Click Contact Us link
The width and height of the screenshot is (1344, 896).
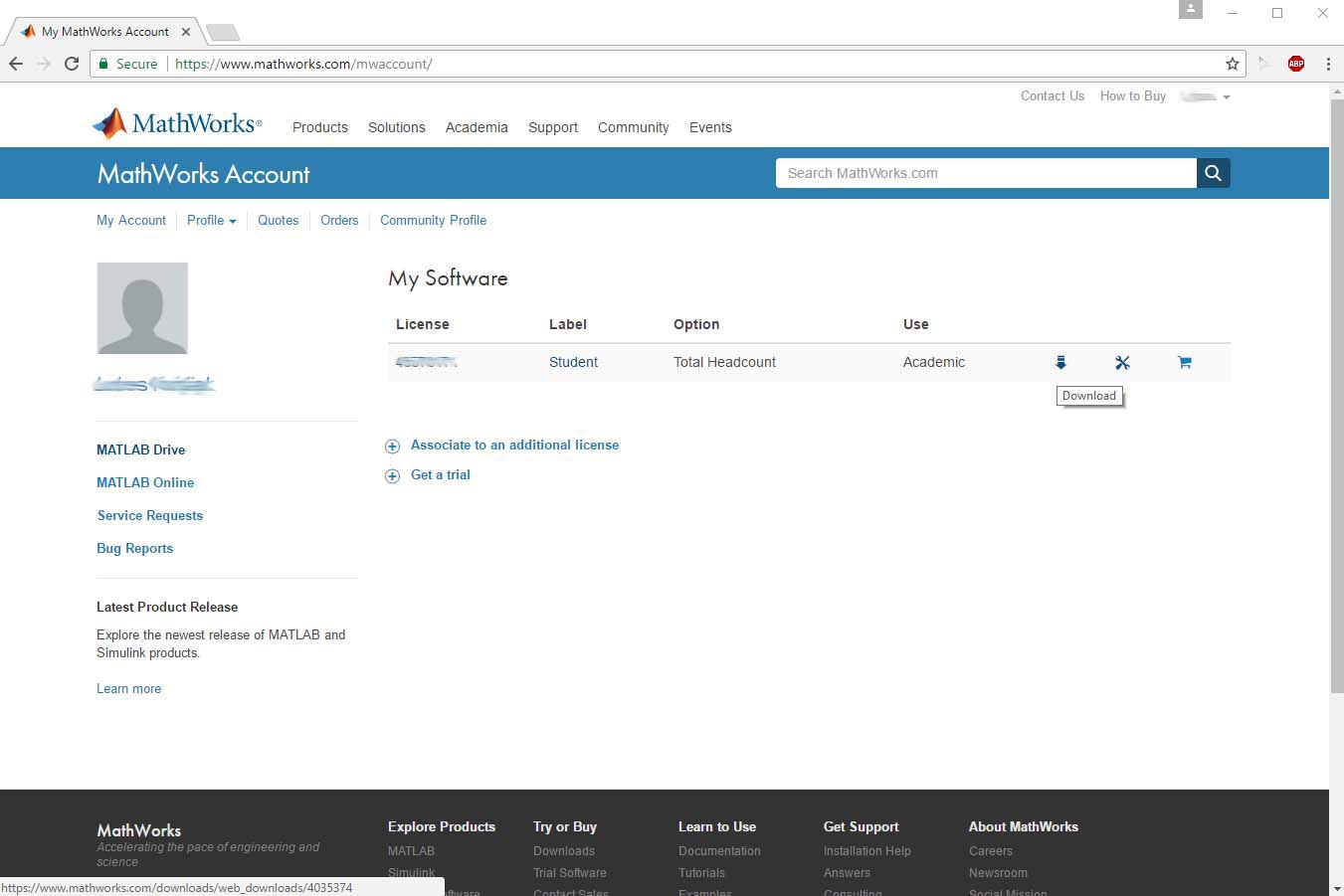click(x=1053, y=96)
